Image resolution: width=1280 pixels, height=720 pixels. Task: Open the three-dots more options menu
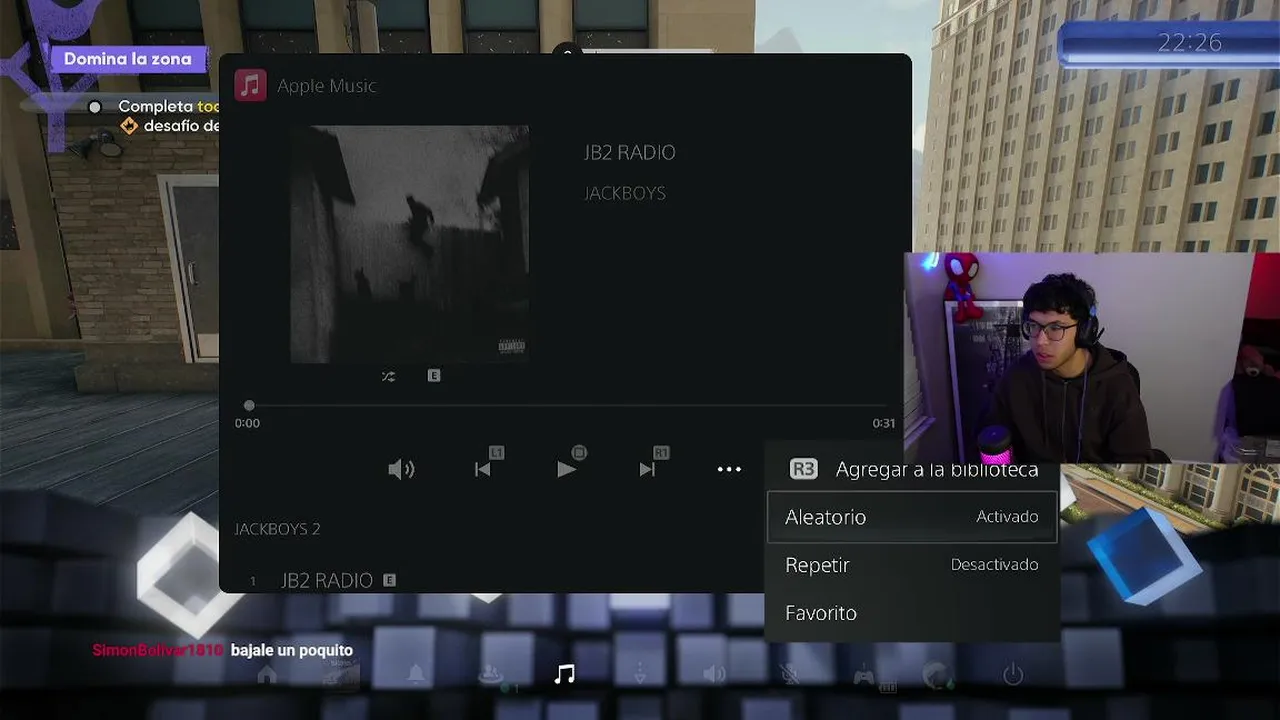[x=729, y=469]
